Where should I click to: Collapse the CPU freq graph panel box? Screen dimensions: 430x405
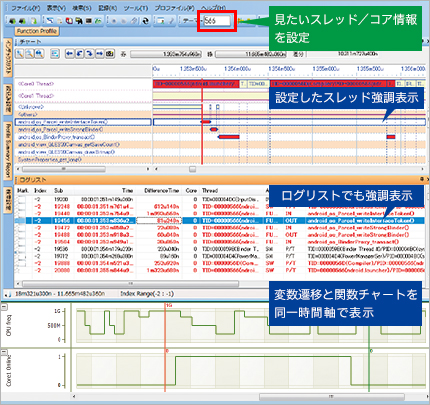pos(4,307)
